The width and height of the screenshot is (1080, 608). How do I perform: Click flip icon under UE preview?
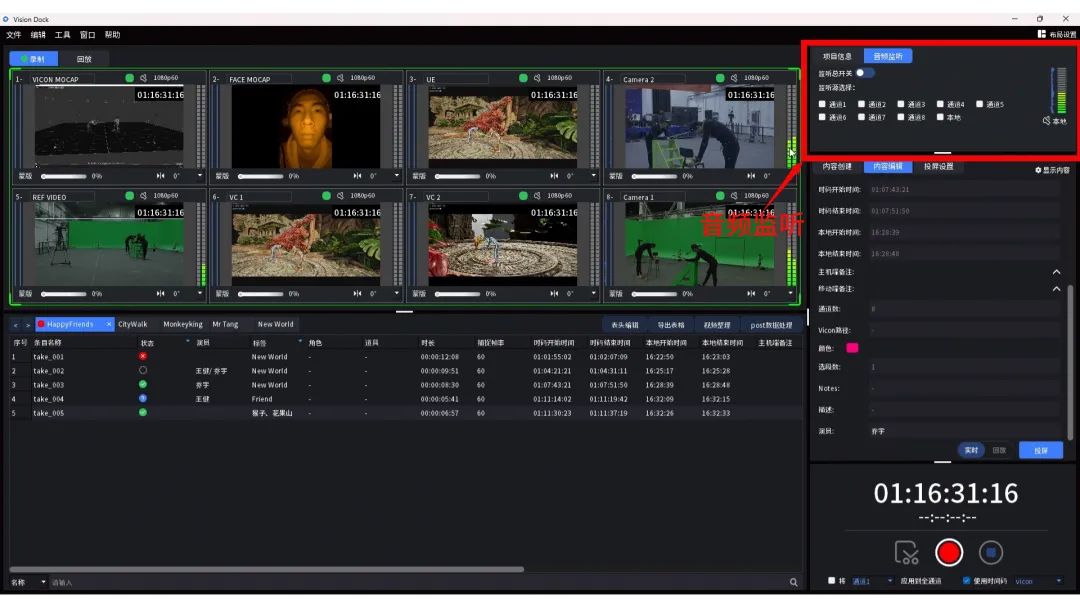coord(554,176)
